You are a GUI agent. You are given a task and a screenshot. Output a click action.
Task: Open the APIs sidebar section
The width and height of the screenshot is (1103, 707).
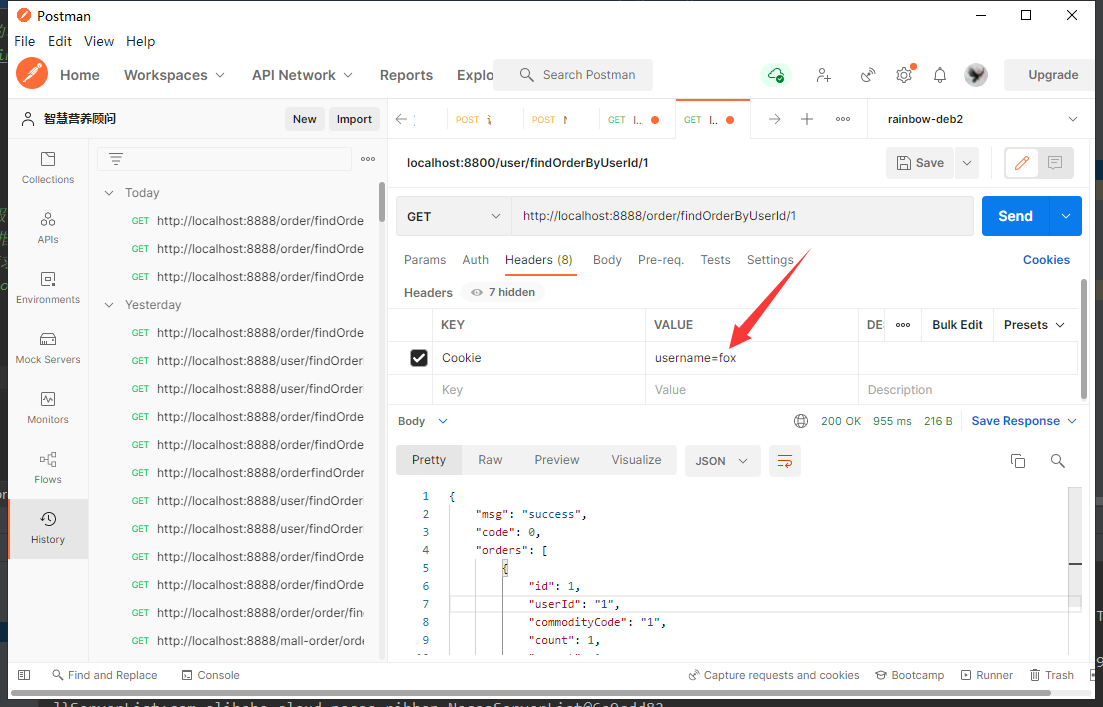point(48,228)
